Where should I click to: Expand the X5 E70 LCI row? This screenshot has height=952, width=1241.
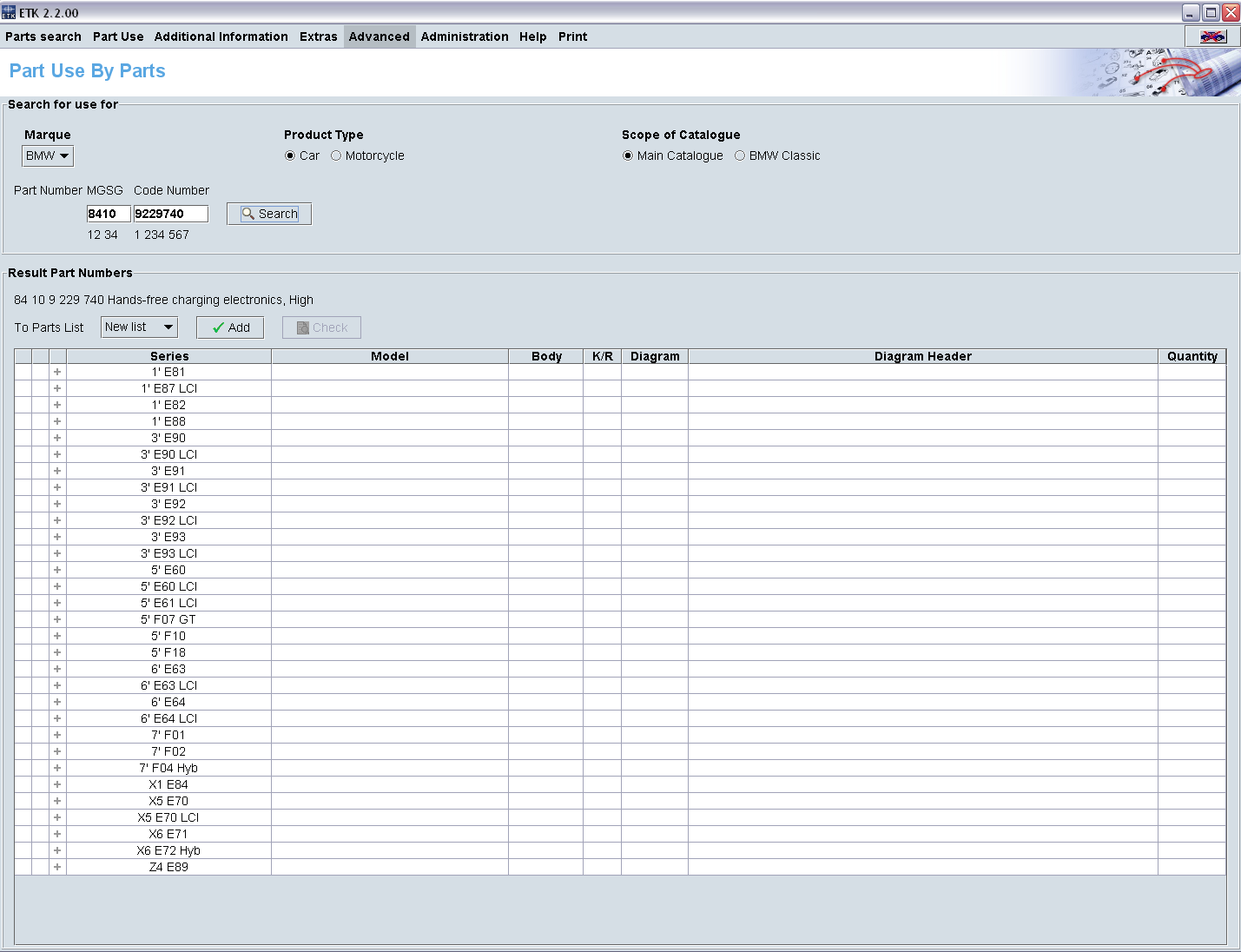point(57,817)
